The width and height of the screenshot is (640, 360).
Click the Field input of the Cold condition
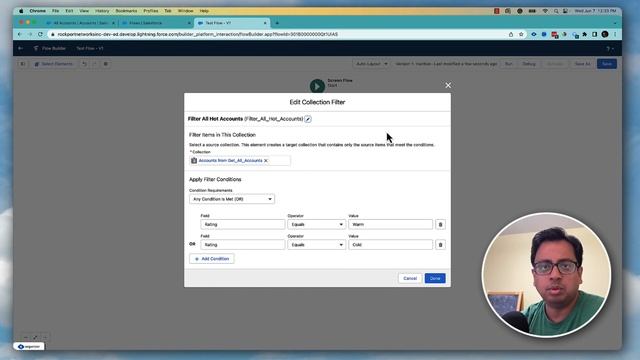click(242, 245)
